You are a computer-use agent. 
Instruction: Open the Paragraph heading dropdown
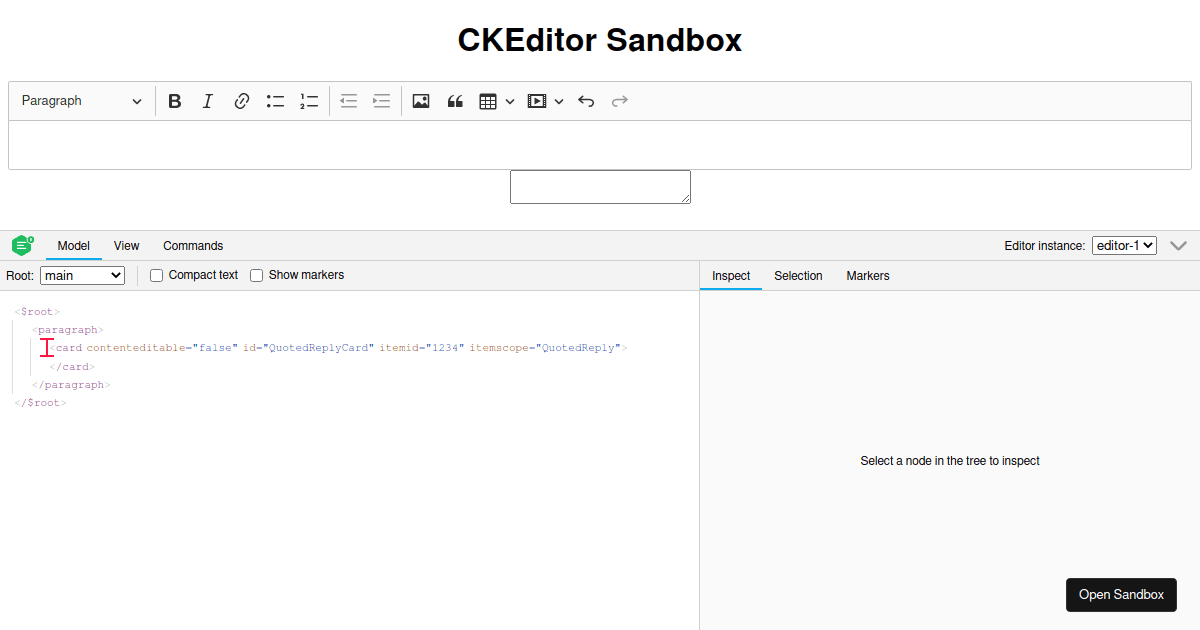click(x=82, y=101)
